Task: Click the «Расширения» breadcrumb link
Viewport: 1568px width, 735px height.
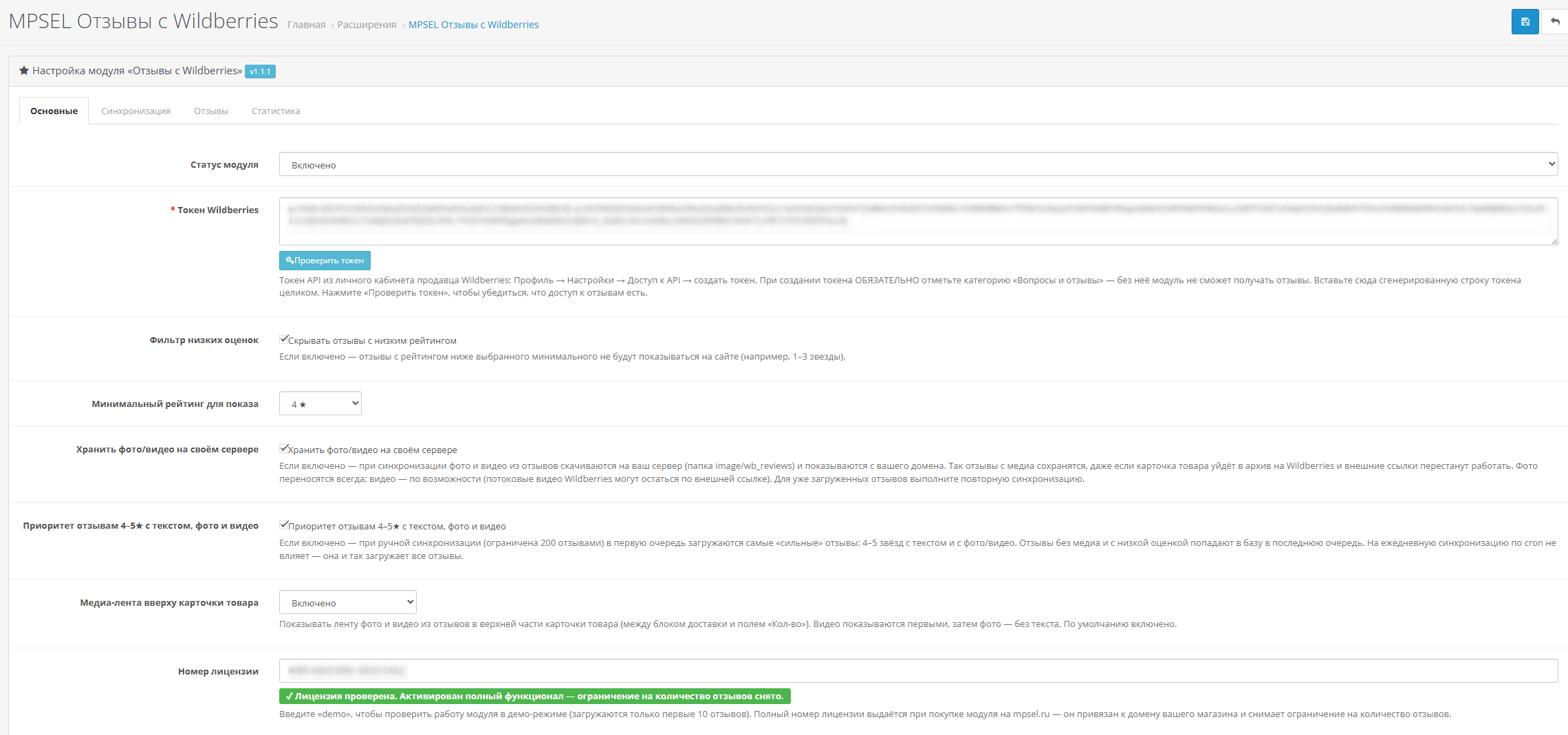Action: 367,25
